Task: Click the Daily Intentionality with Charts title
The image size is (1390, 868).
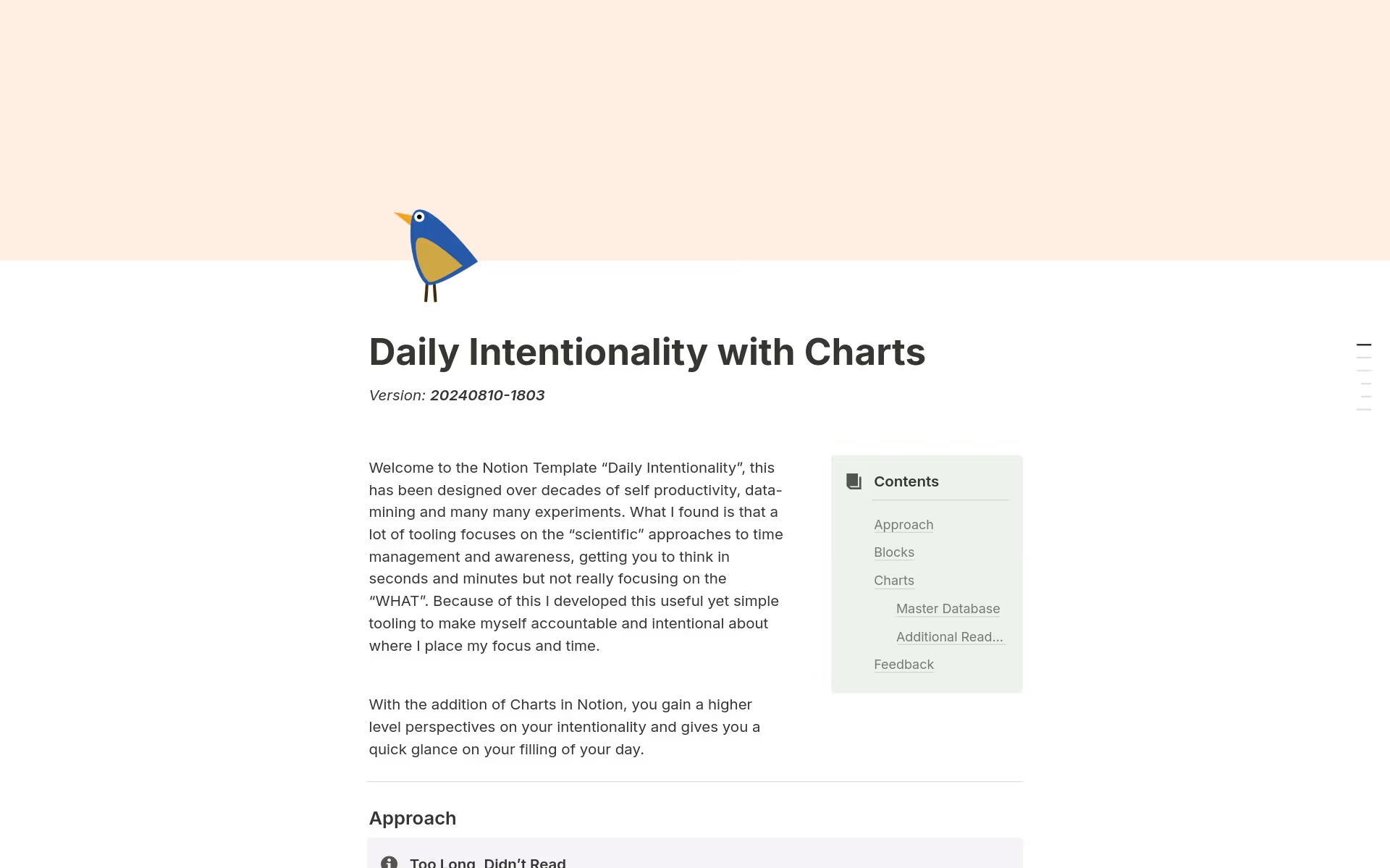Action: pos(646,352)
